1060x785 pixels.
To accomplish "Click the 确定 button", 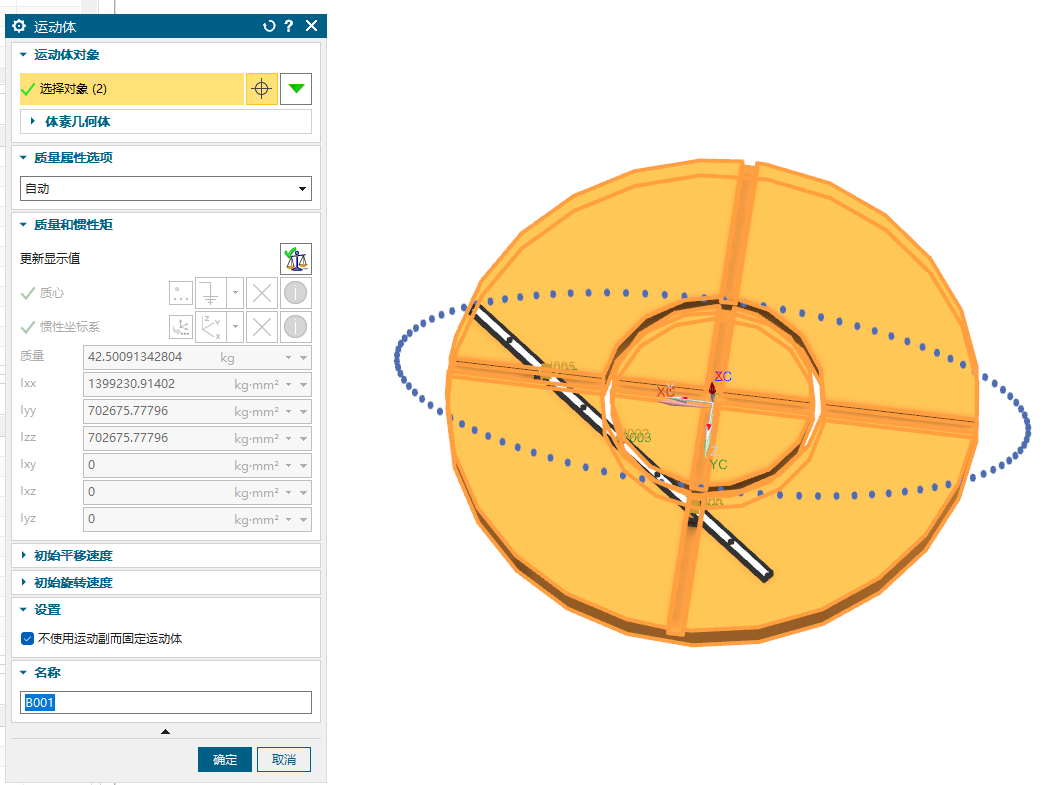I will [x=225, y=759].
